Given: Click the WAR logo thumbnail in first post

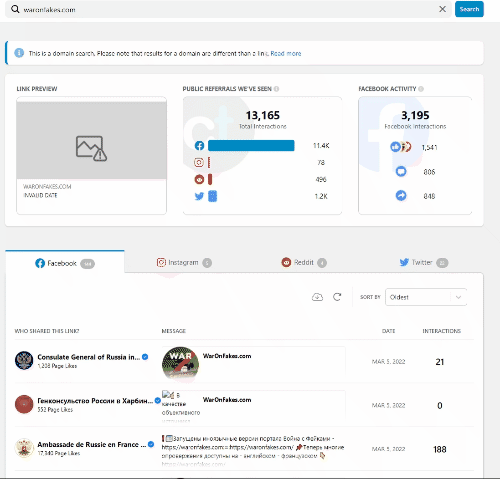Looking at the screenshot, I should pyautogui.click(x=180, y=363).
